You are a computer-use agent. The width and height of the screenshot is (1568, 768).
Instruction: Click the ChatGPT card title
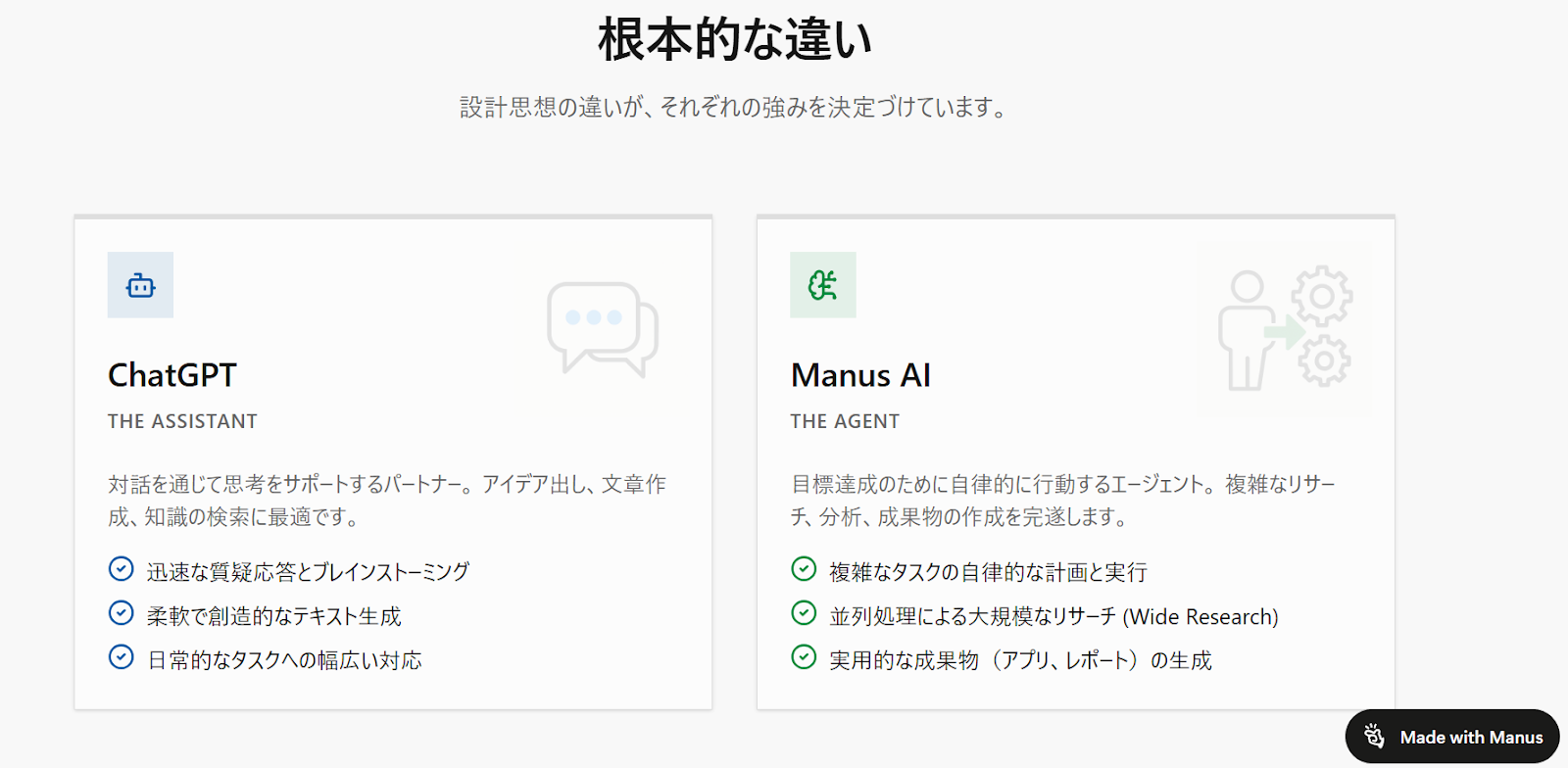coord(172,375)
